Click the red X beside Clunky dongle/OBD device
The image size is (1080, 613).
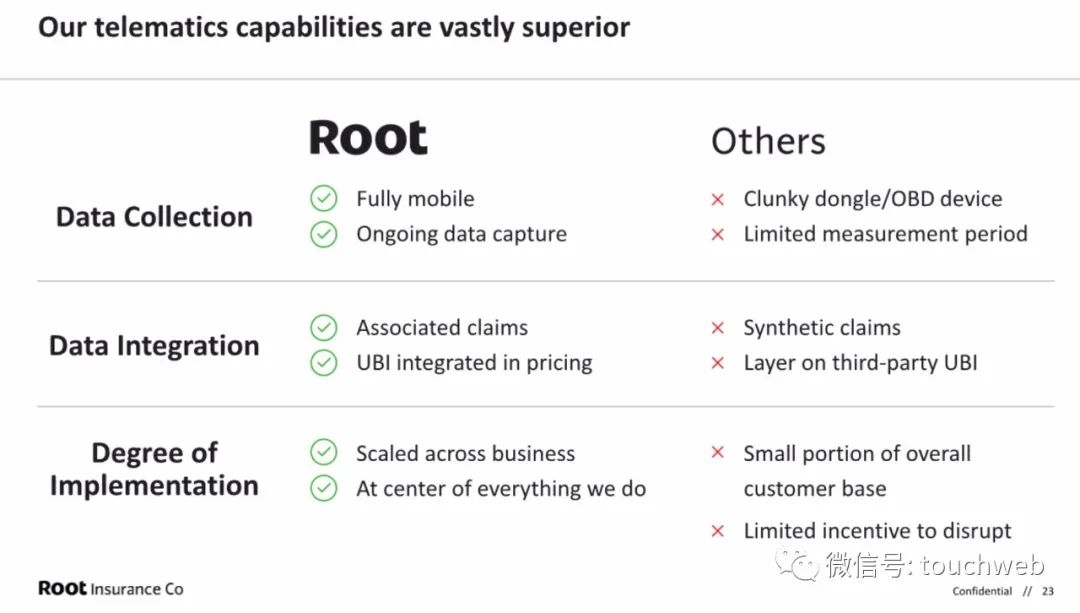click(717, 199)
